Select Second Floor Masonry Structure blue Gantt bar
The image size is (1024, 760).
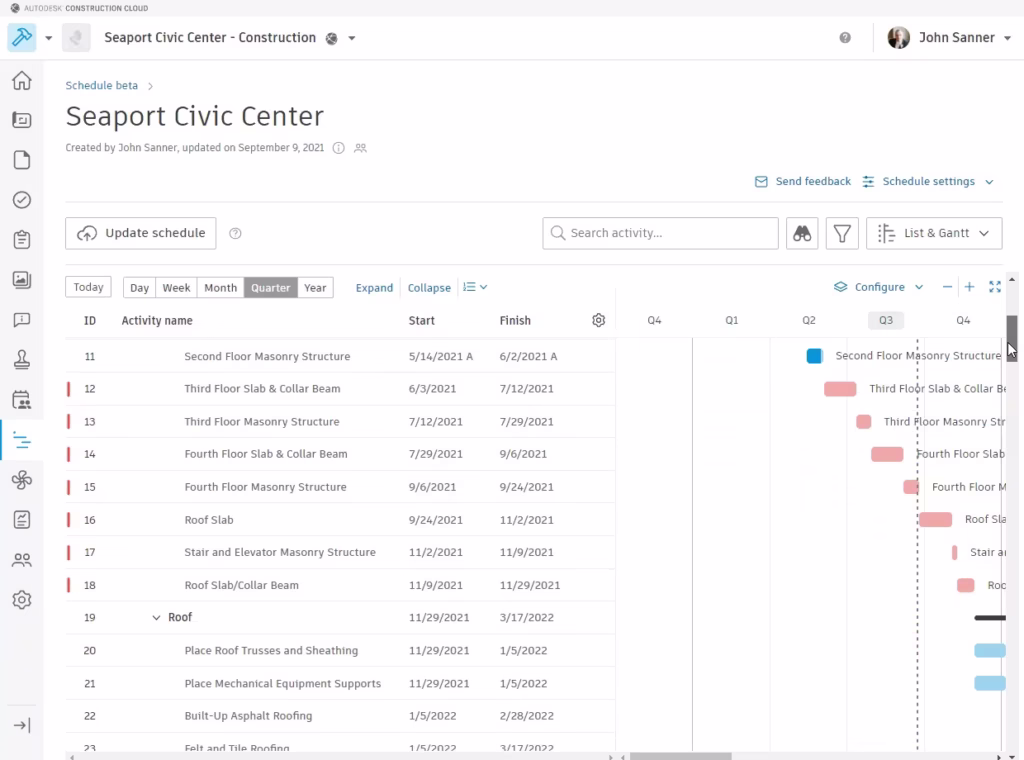click(x=814, y=356)
